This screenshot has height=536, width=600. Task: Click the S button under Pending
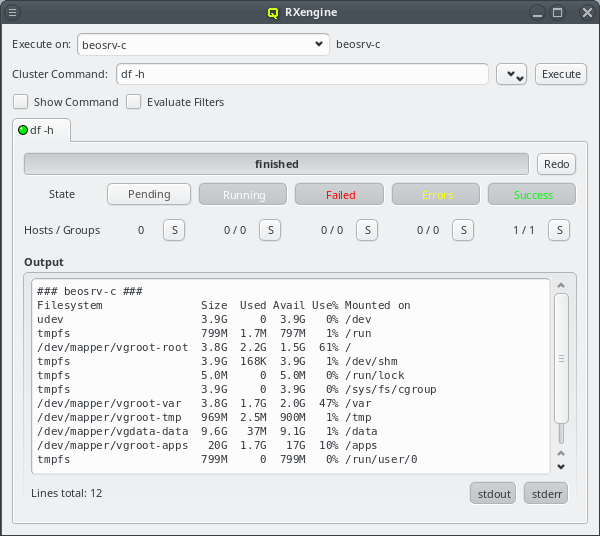click(x=173, y=230)
